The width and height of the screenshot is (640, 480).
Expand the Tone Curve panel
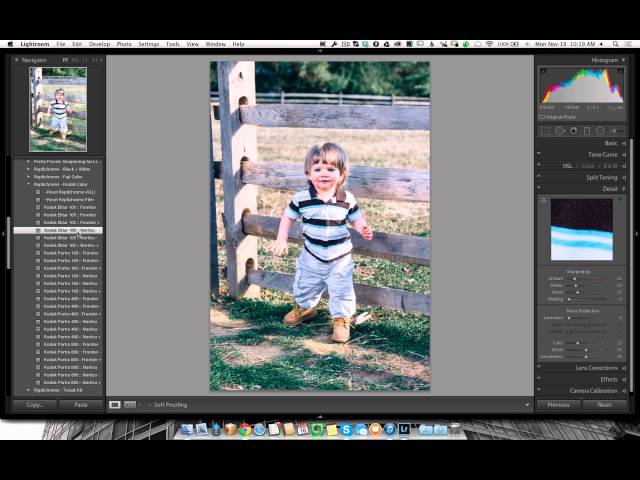(x=624, y=155)
